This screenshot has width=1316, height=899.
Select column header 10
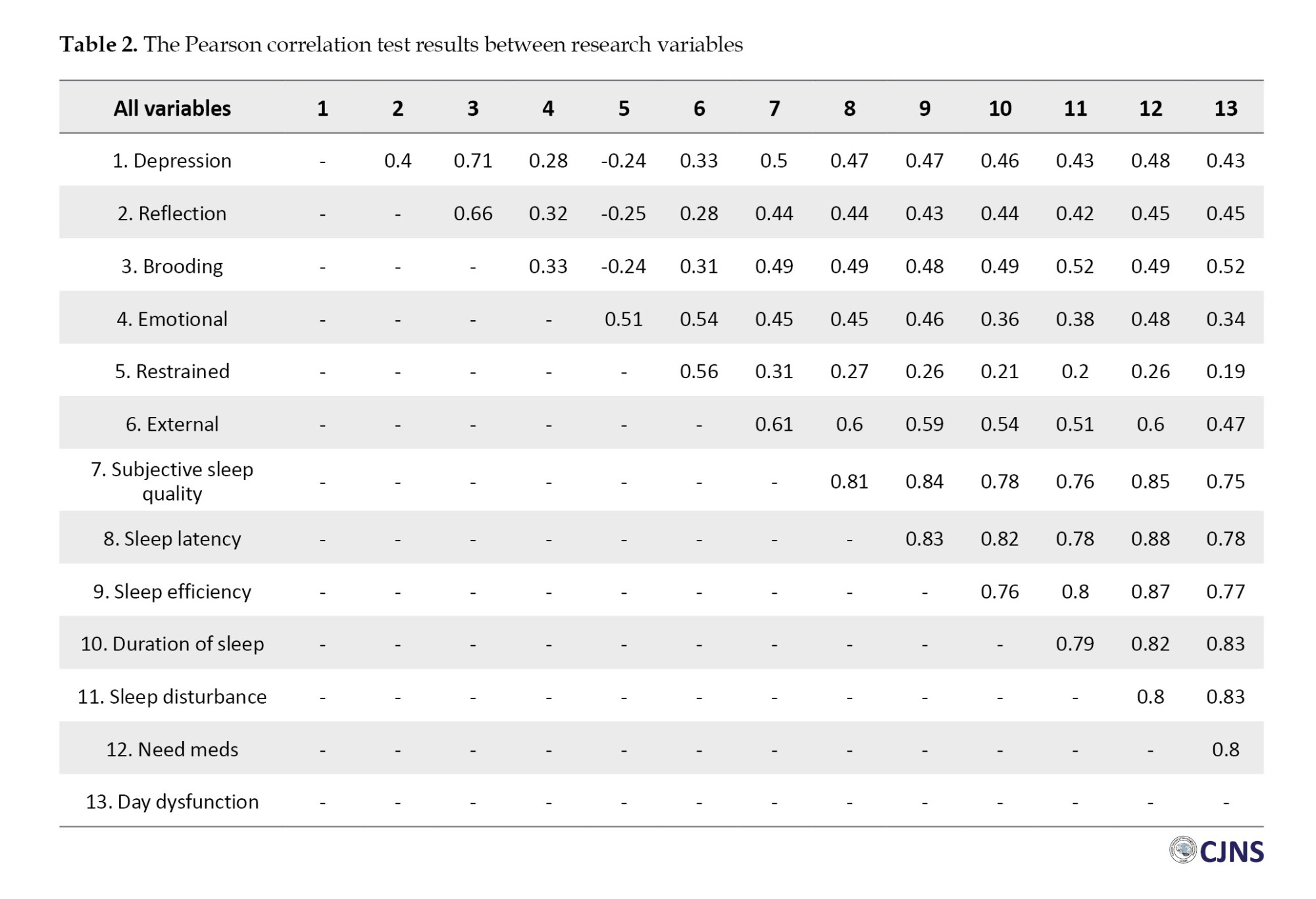click(1000, 108)
